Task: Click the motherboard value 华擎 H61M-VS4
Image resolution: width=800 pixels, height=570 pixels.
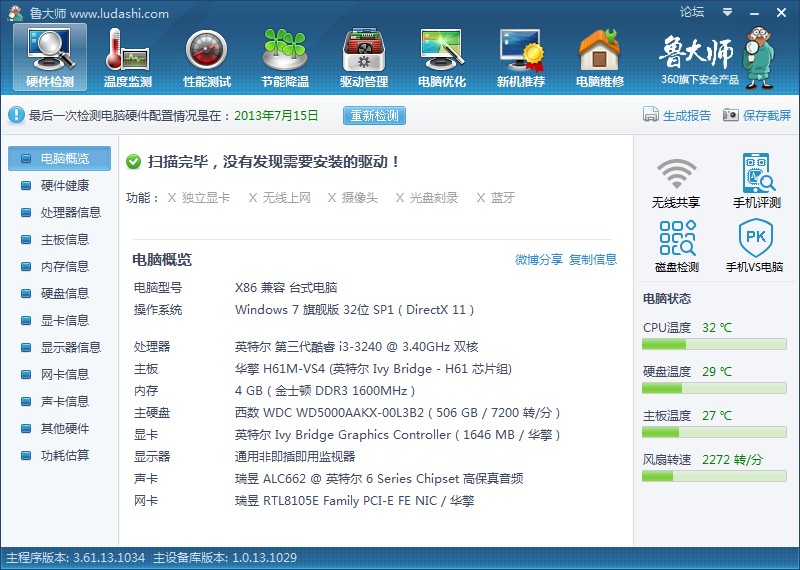Action: pyautogui.click(x=373, y=369)
